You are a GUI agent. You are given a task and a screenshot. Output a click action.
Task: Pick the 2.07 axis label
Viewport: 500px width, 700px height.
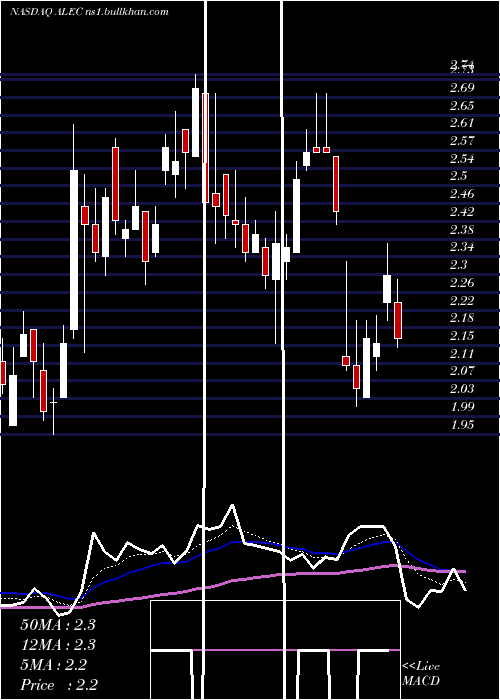(x=462, y=371)
